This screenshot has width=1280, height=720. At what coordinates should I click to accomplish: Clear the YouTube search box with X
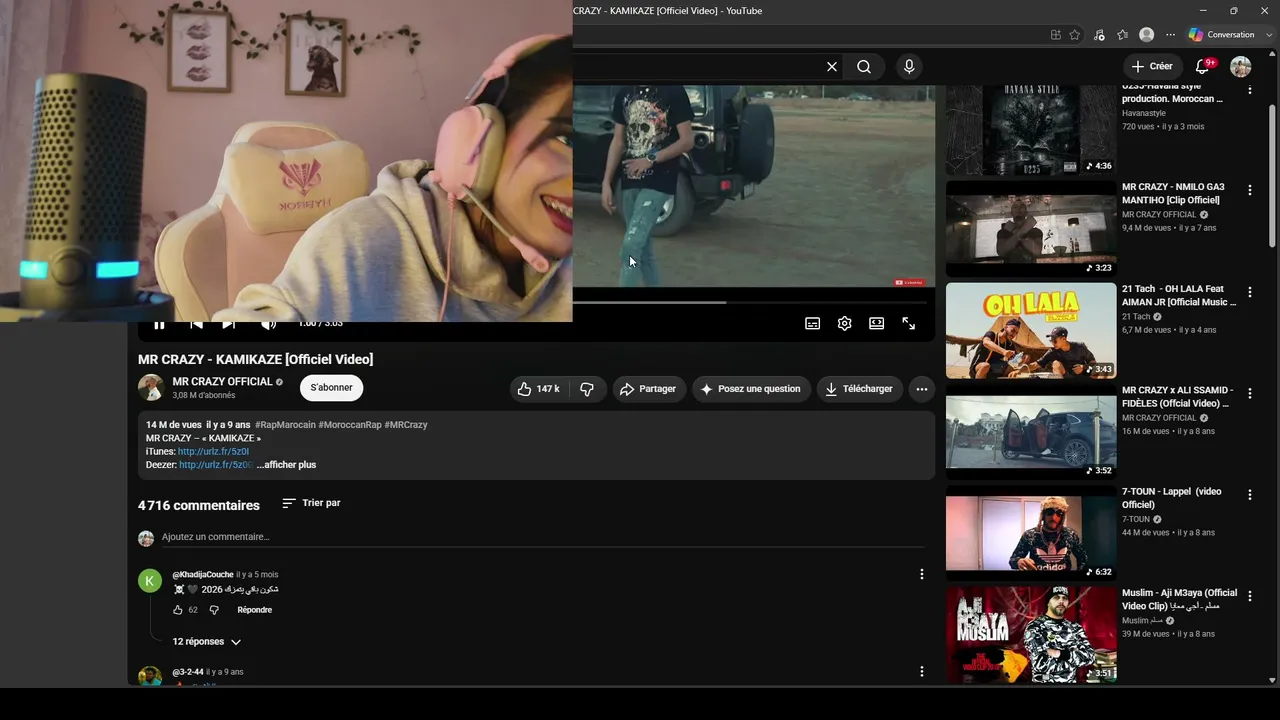point(831,67)
